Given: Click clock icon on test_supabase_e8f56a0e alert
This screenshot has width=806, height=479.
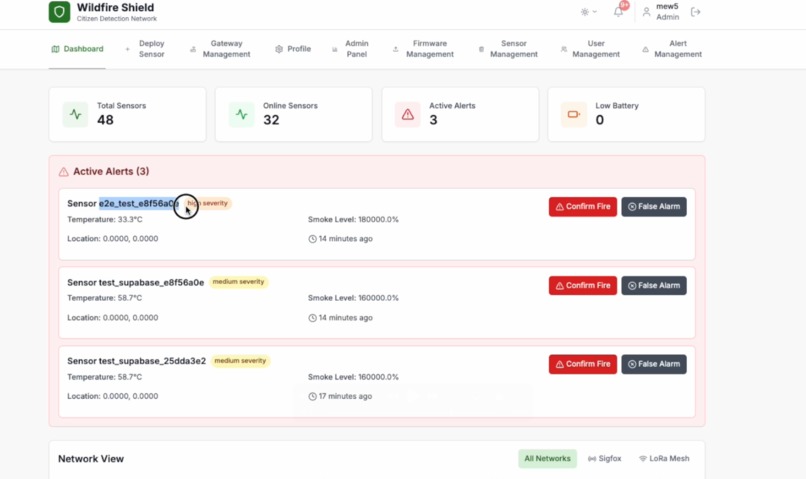Looking at the screenshot, I should click(x=312, y=318).
